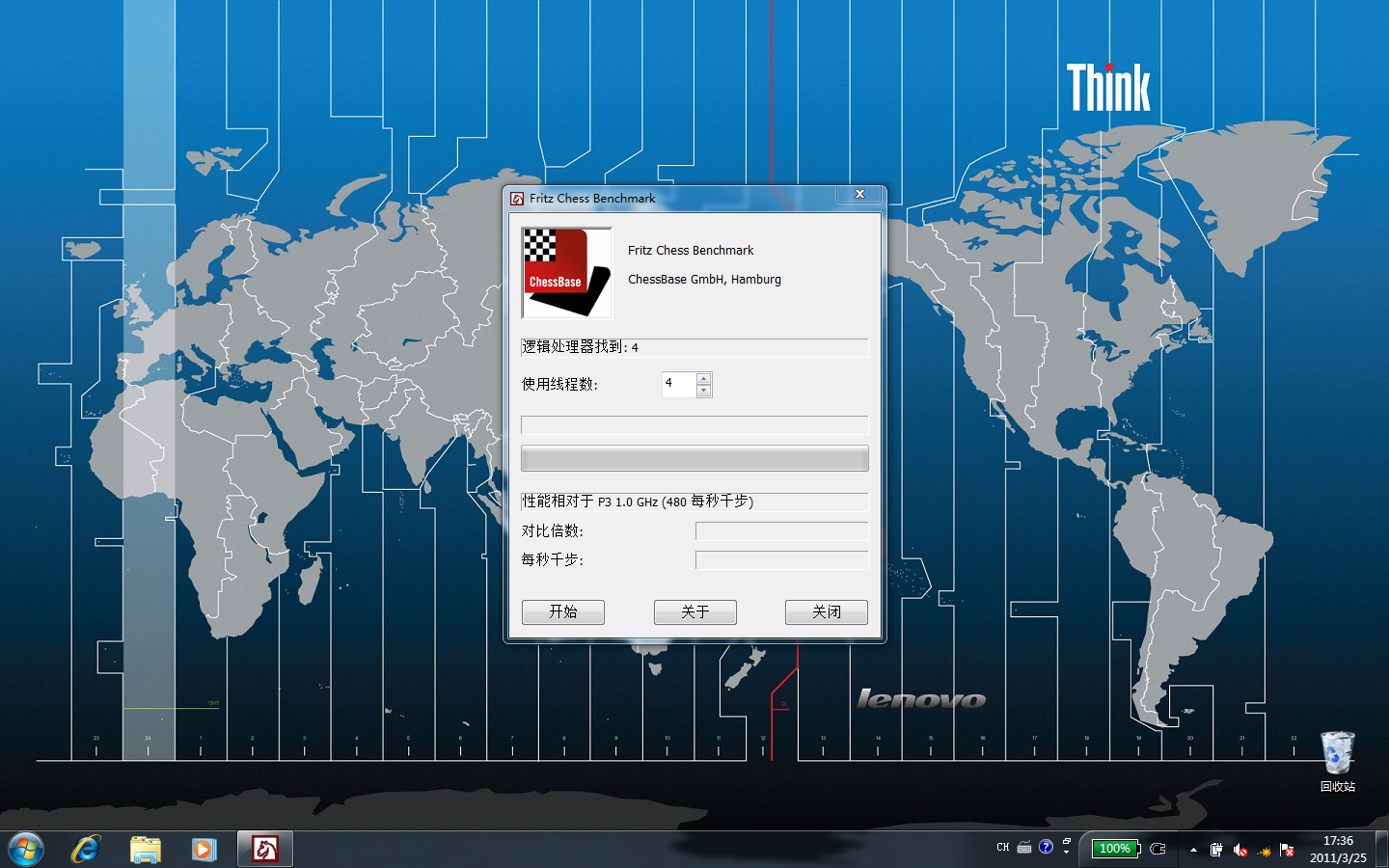This screenshot has width=1389, height=868.
Task: Click the ChessBase GmbH, Hamburg text
Action: click(x=704, y=280)
